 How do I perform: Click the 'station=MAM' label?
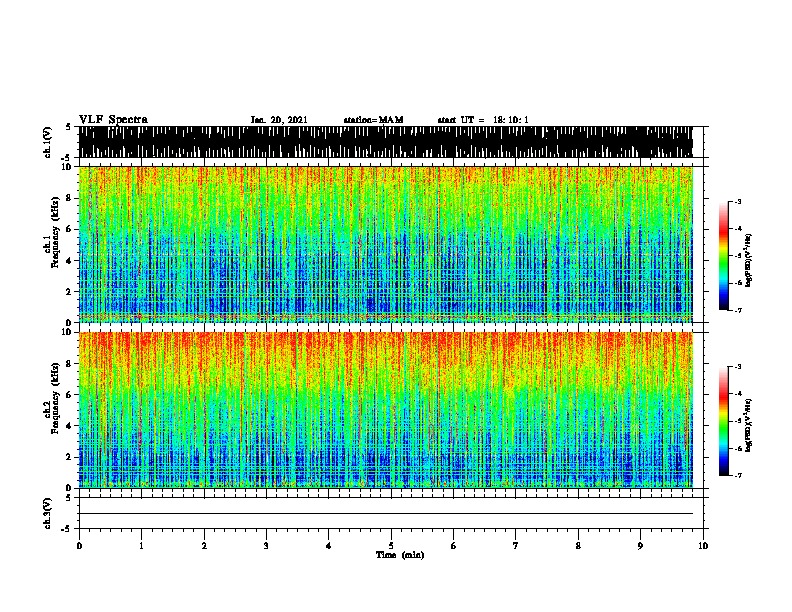pos(373,120)
